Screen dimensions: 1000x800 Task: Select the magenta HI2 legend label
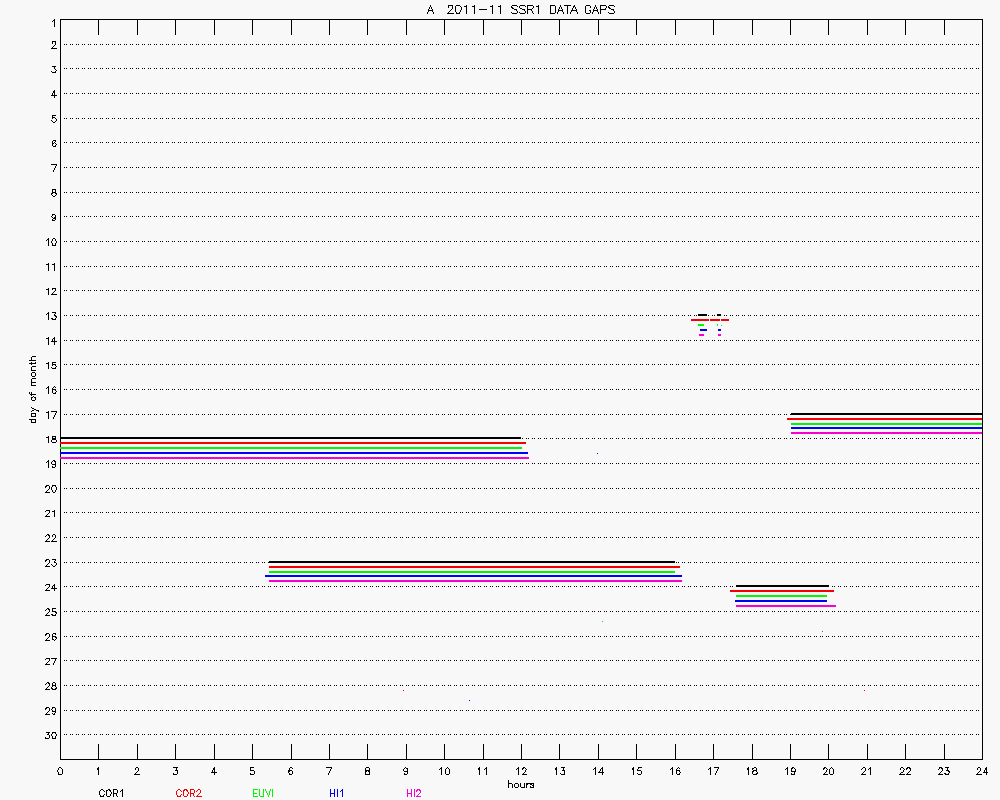[x=414, y=793]
